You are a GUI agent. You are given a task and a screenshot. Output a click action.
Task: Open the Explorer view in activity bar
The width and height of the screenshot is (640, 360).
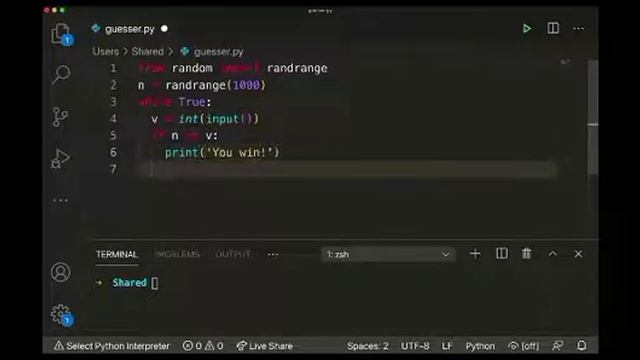click(61, 33)
